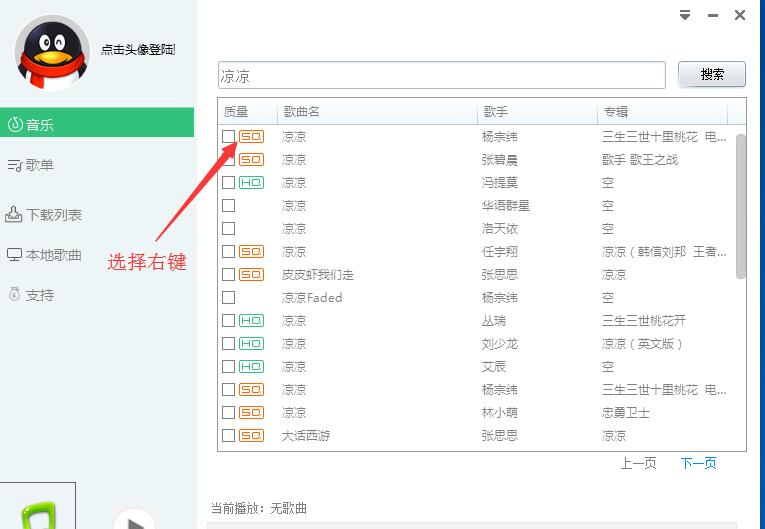765x529 pixels.
Task: Check the box for 凉凉 by 冯提莫
Action: click(229, 182)
